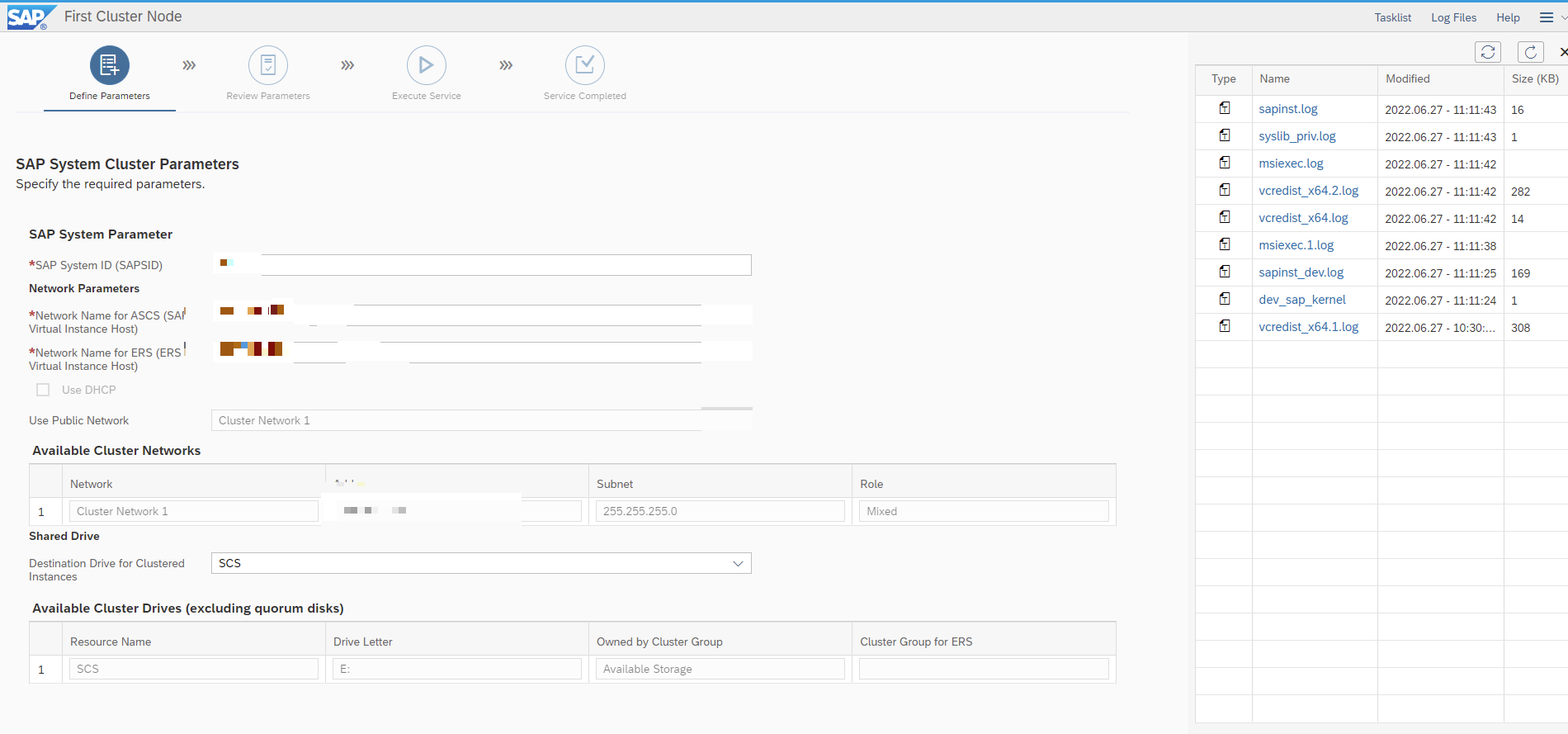
Task: Click the empty Cluster Group for ERS cell
Action: click(x=984, y=669)
